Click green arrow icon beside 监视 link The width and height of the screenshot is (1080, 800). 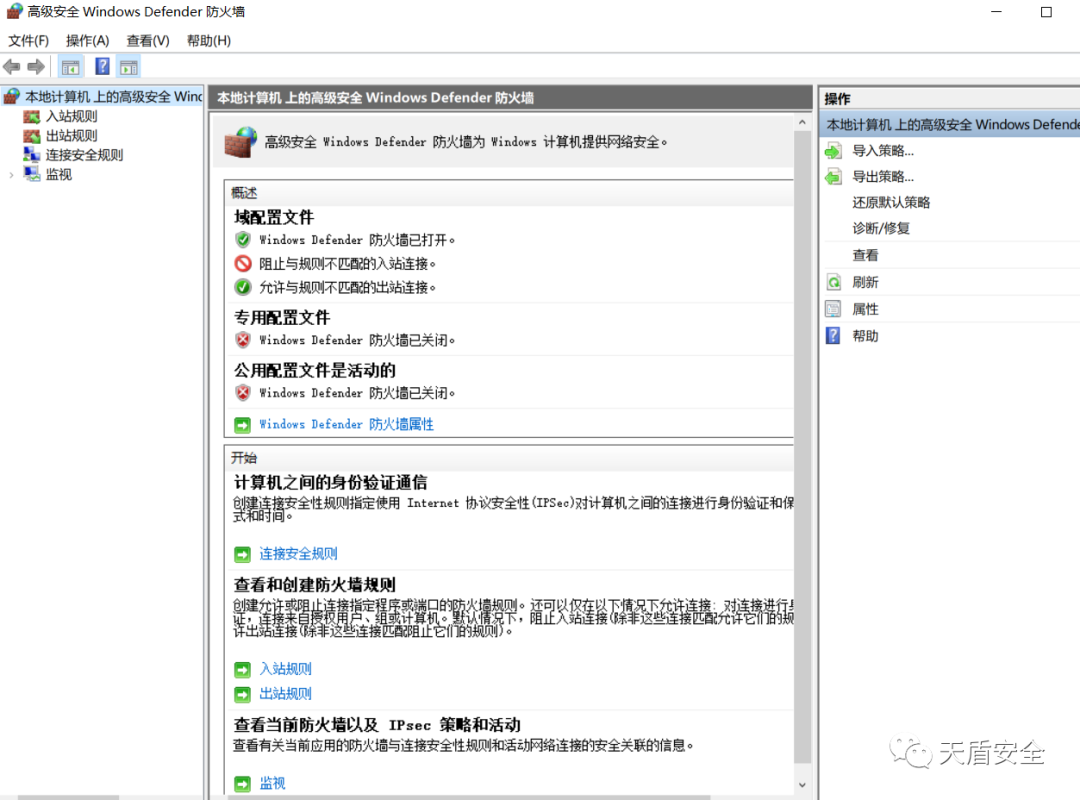(x=242, y=783)
